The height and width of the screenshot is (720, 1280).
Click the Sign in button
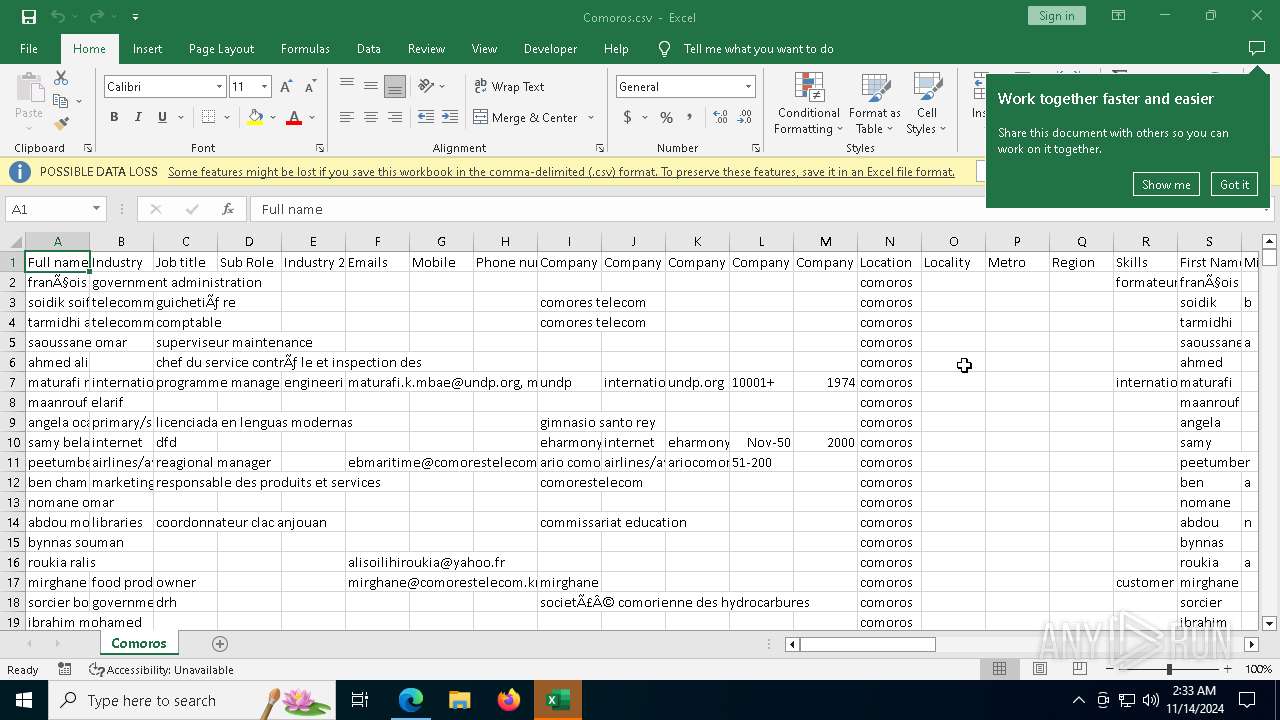(x=1056, y=16)
